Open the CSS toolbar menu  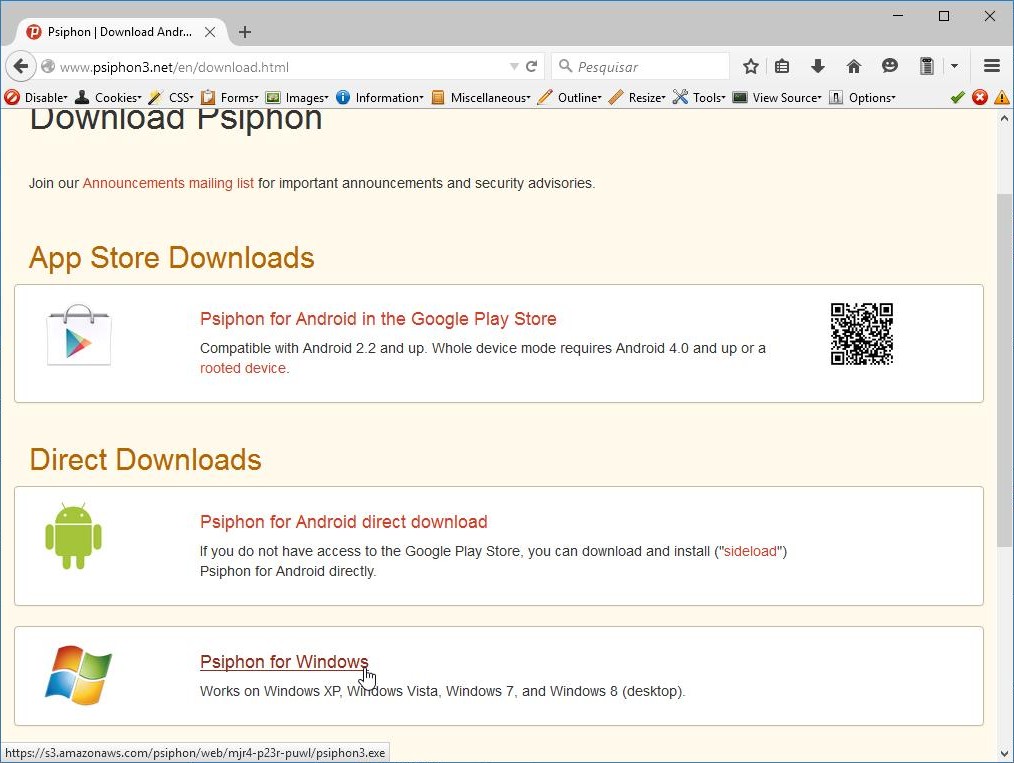[x=171, y=98]
